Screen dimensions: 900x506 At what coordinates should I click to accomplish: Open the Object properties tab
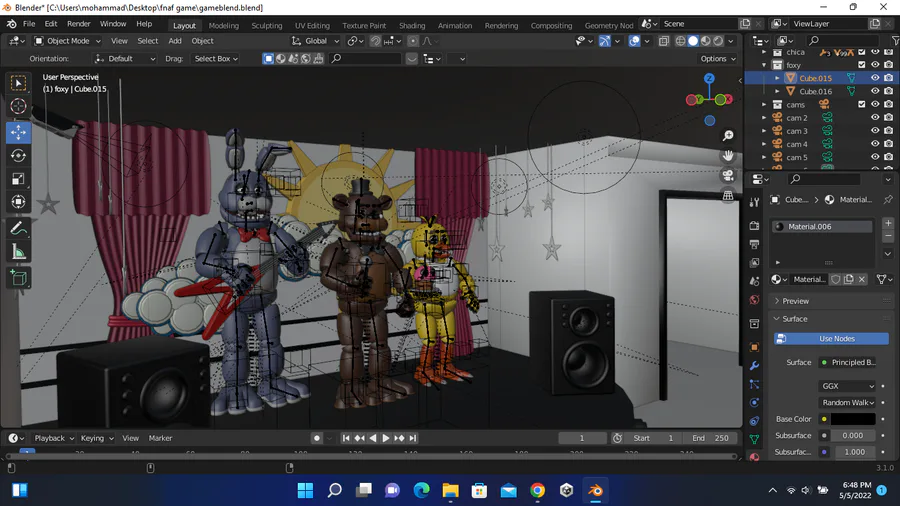(x=754, y=347)
